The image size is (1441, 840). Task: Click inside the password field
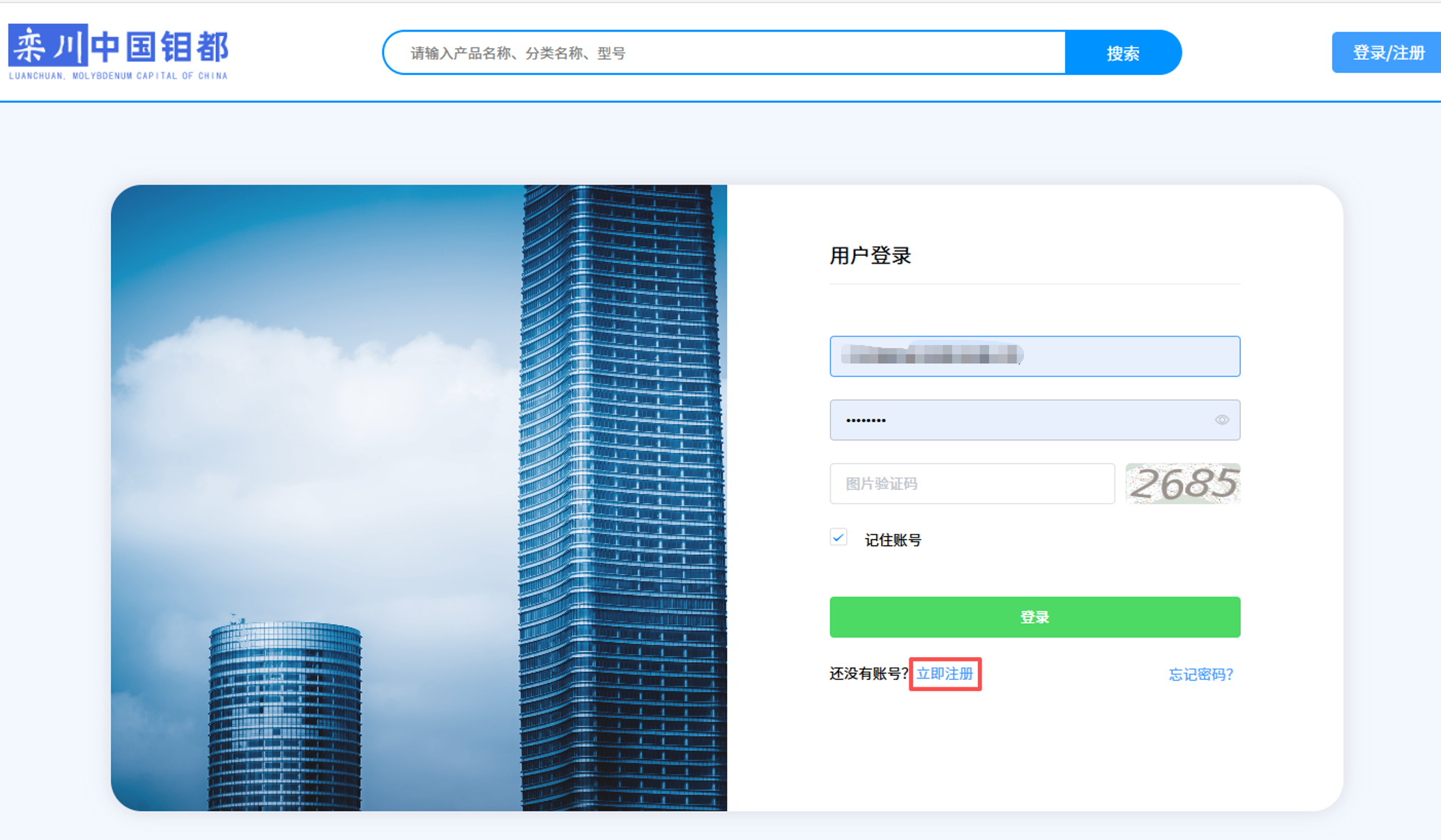click(1023, 420)
